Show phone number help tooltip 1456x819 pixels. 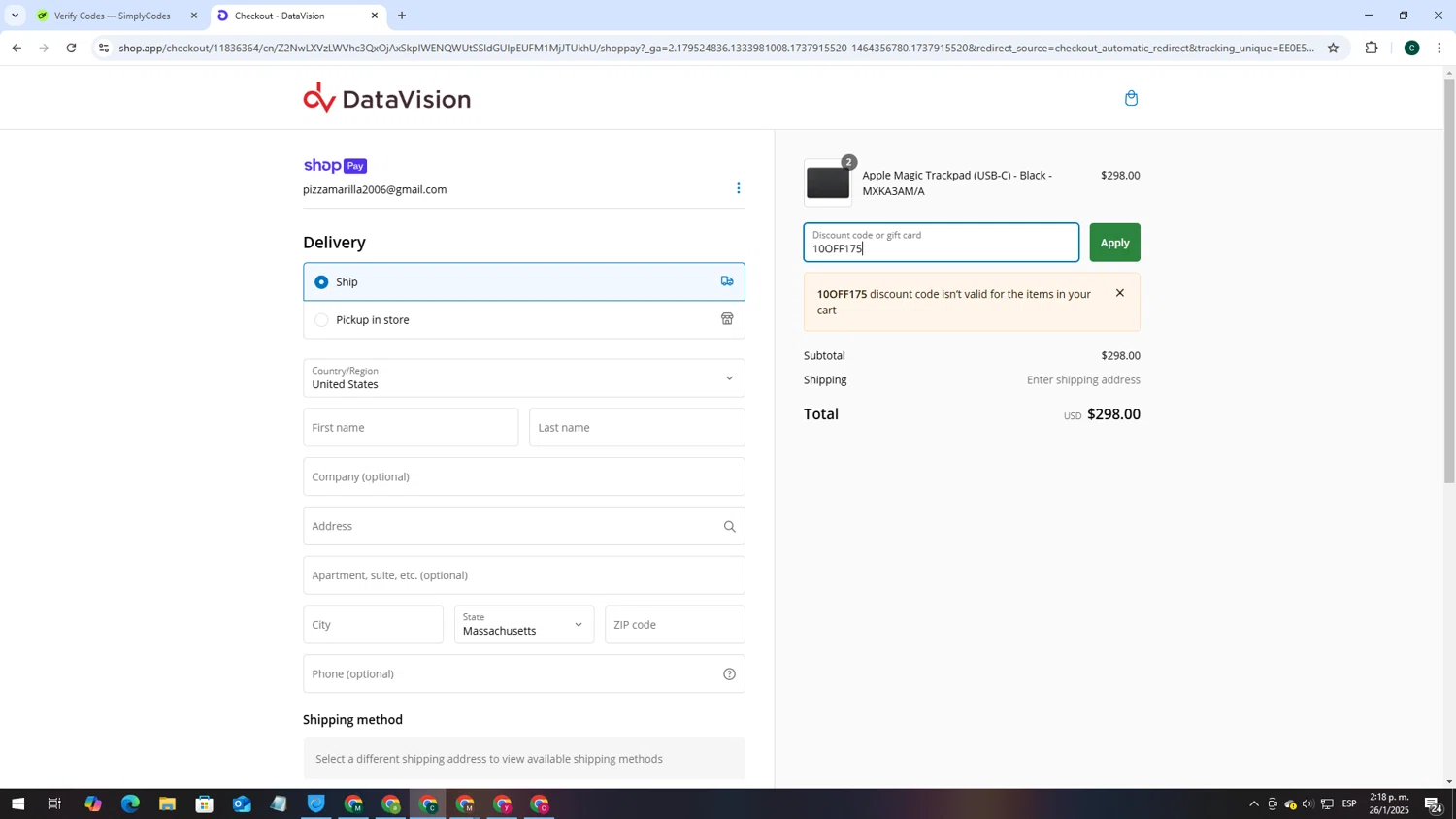(729, 674)
